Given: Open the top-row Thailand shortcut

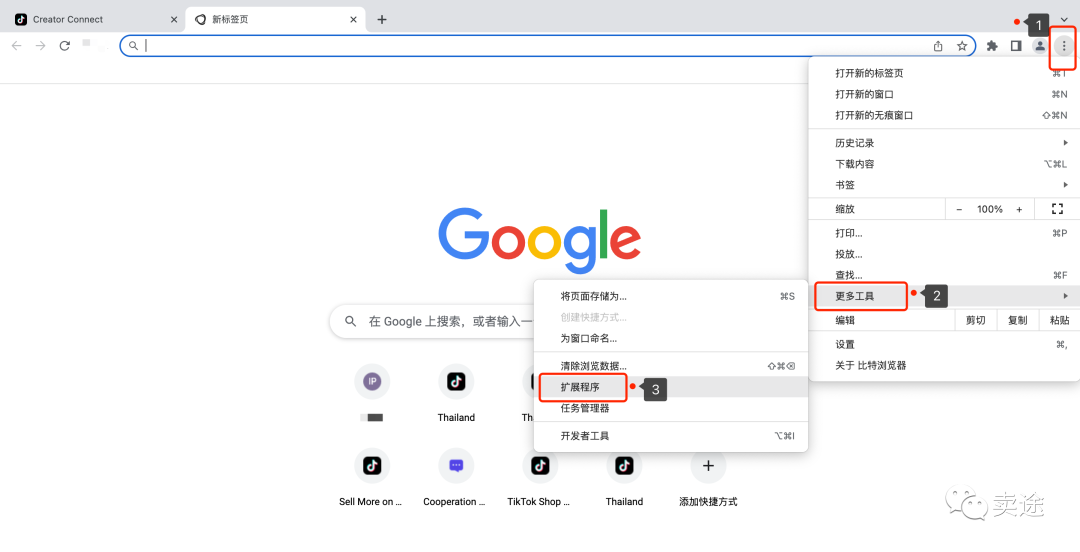Looking at the screenshot, I should (x=456, y=393).
